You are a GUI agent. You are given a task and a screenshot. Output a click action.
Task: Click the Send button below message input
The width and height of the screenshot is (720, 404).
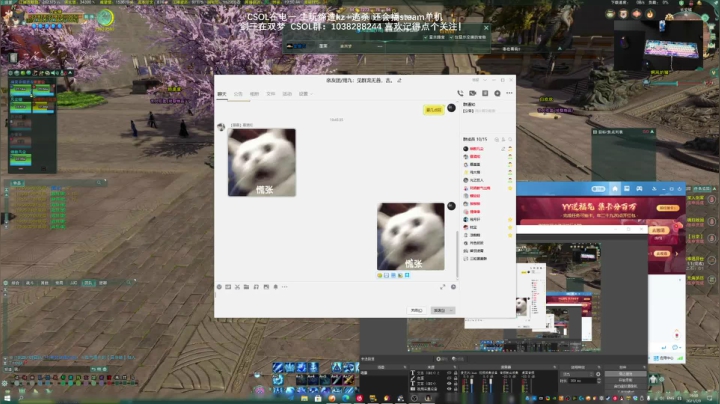tap(440, 311)
